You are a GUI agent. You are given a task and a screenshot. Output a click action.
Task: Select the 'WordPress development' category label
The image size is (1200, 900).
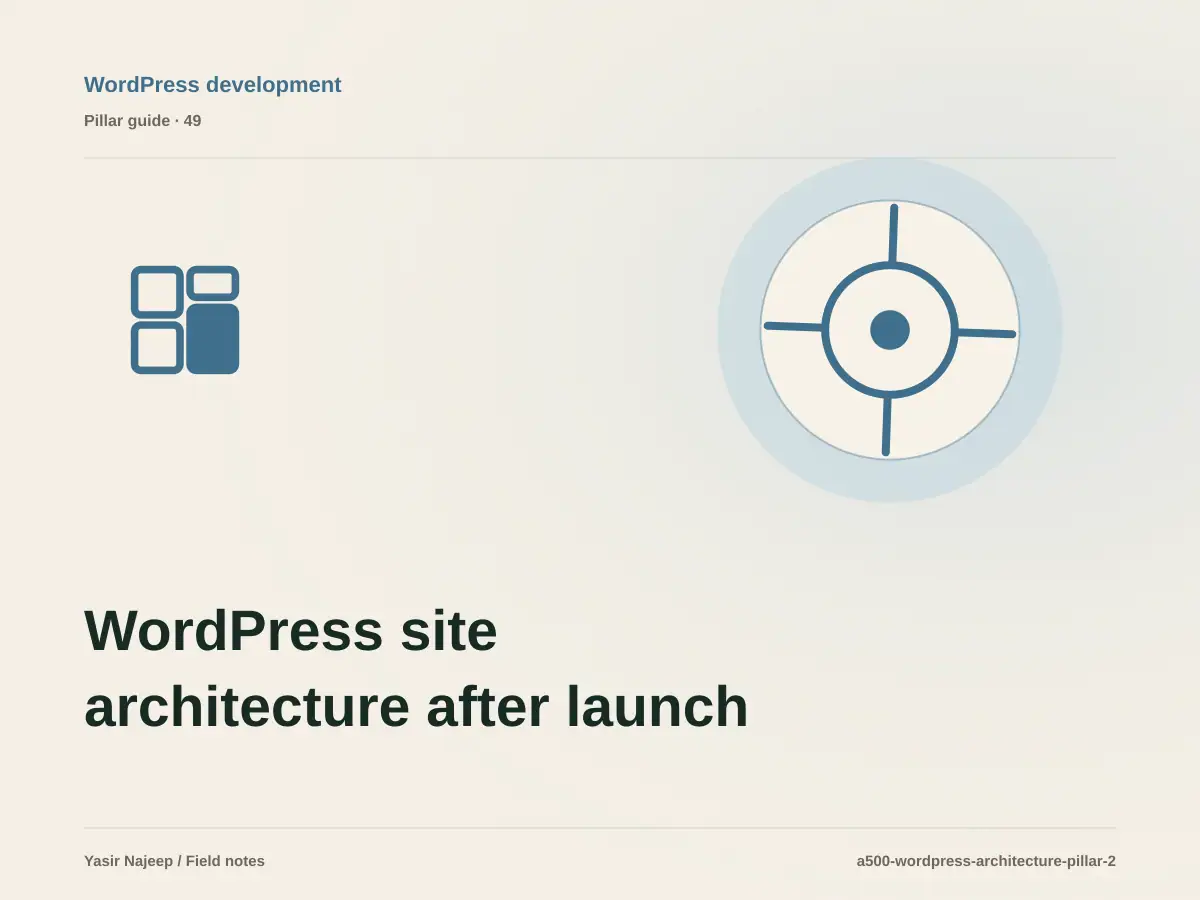point(212,85)
